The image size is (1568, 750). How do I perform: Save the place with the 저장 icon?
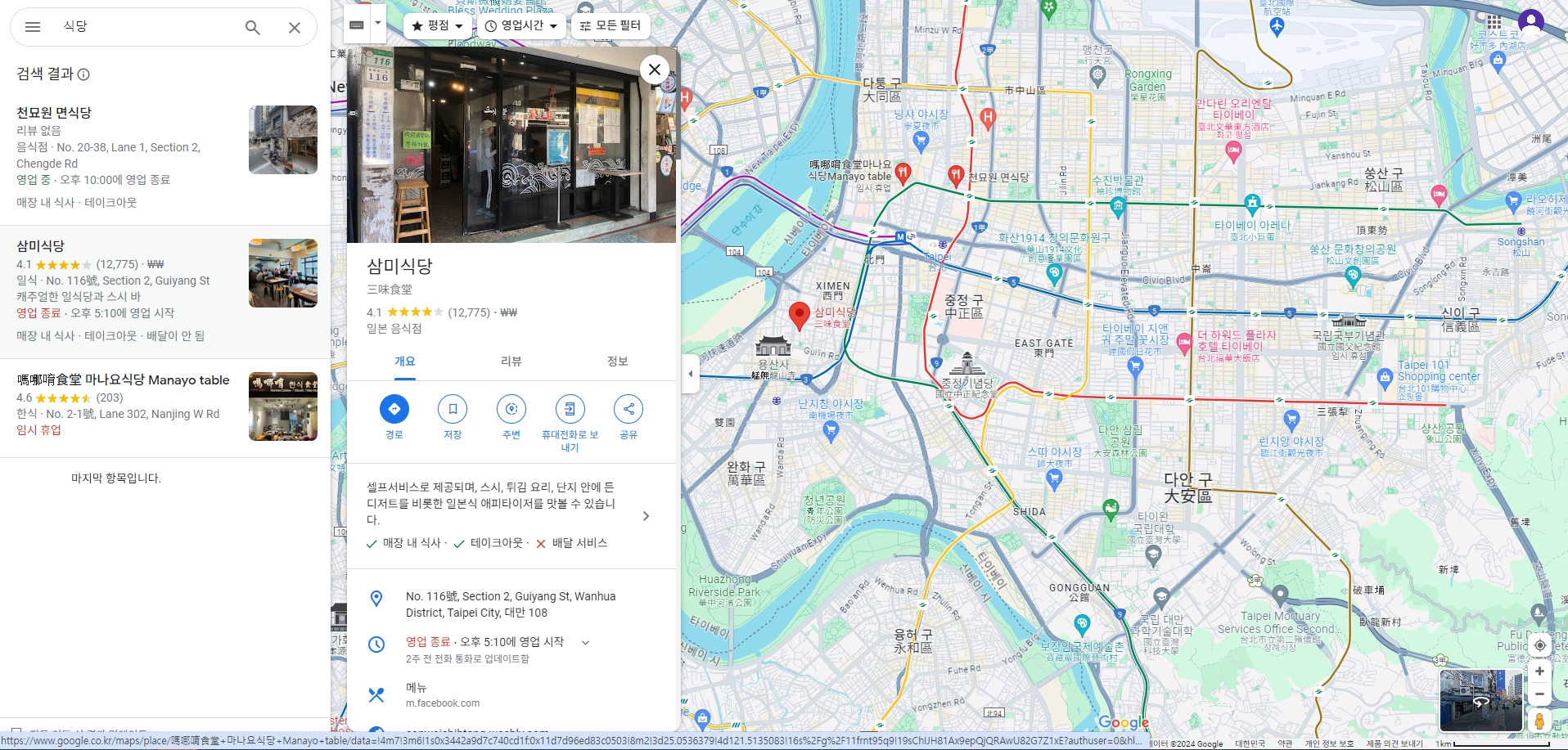pyautogui.click(x=453, y=409)
